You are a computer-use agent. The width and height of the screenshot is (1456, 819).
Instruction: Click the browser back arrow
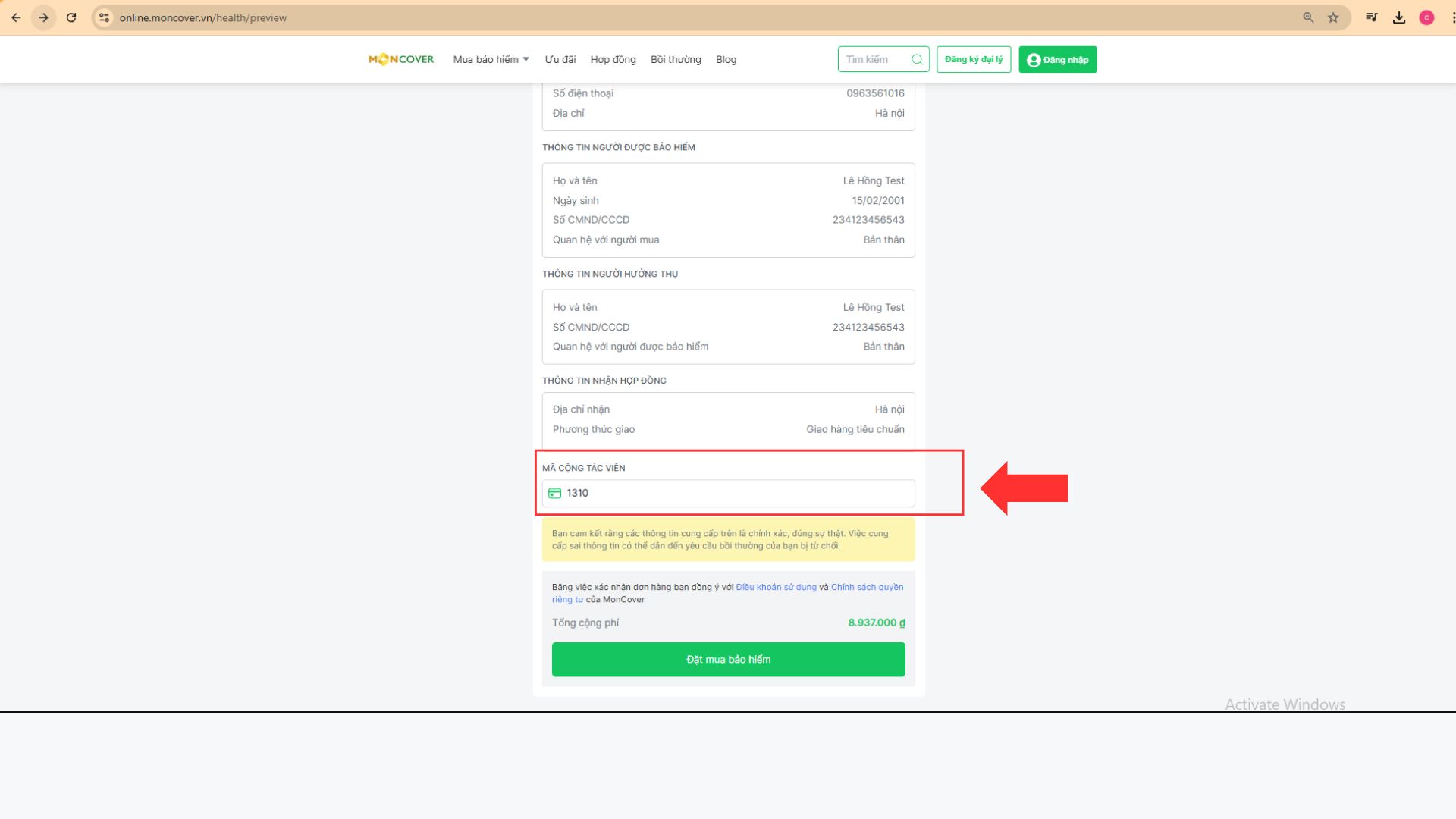16,17
